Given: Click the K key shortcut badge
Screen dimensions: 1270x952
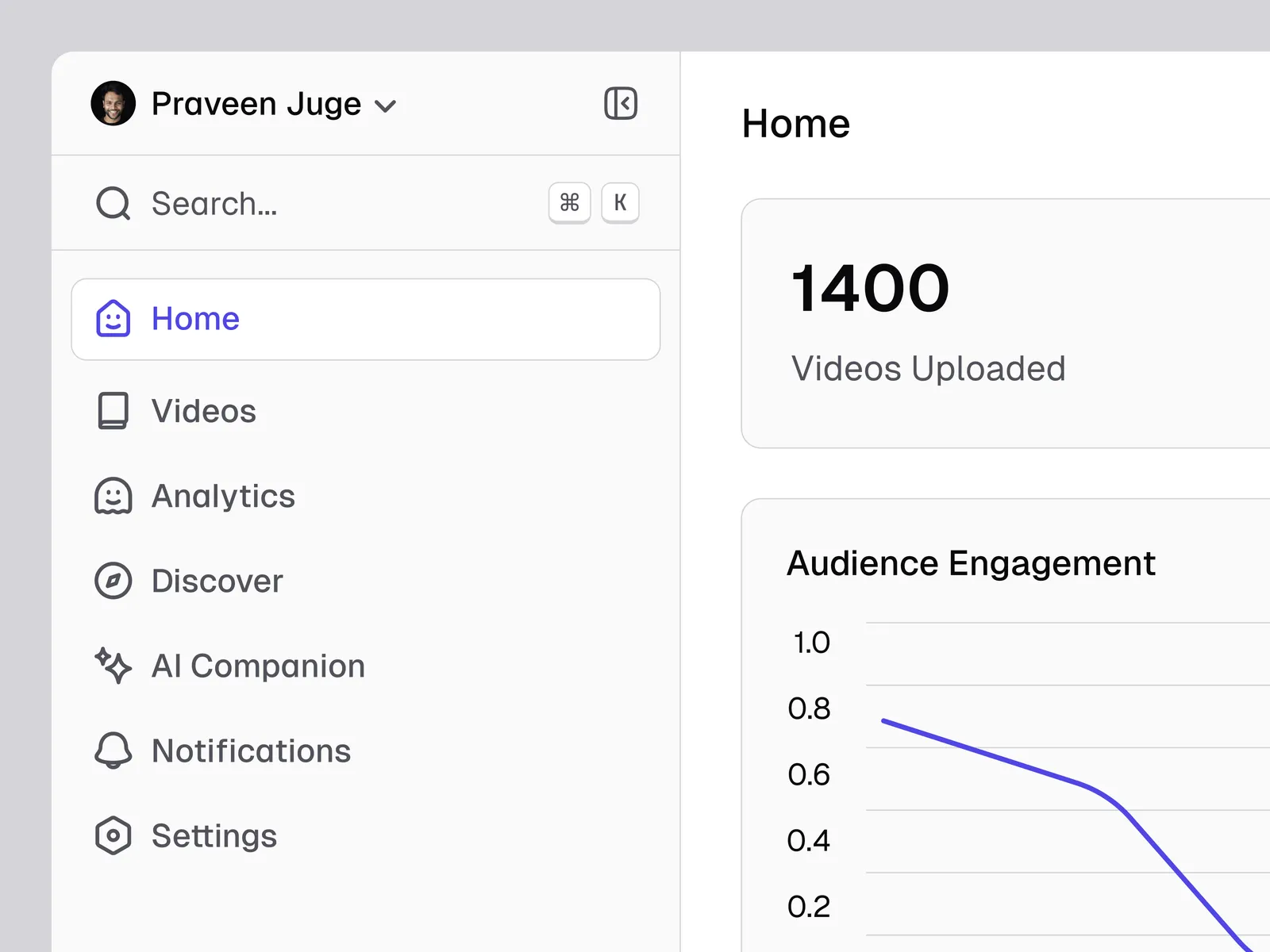Looking at the screenshot, I should click(620, 203).
